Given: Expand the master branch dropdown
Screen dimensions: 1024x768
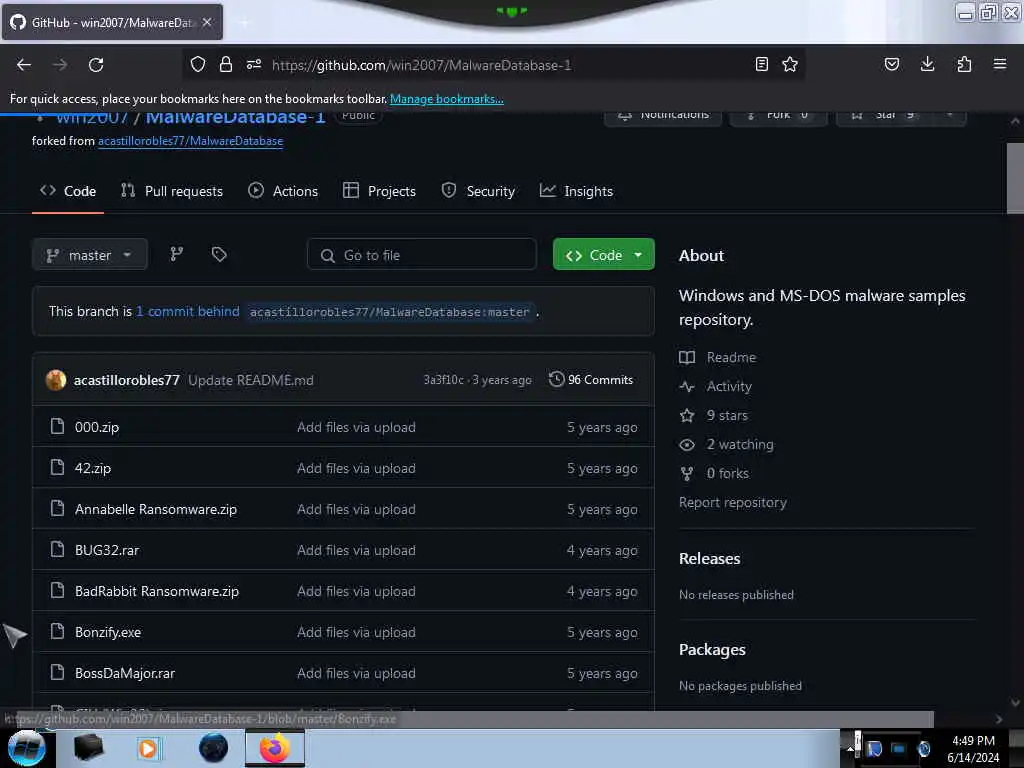Looking at the screenshot, I should (x=89, y=255).
